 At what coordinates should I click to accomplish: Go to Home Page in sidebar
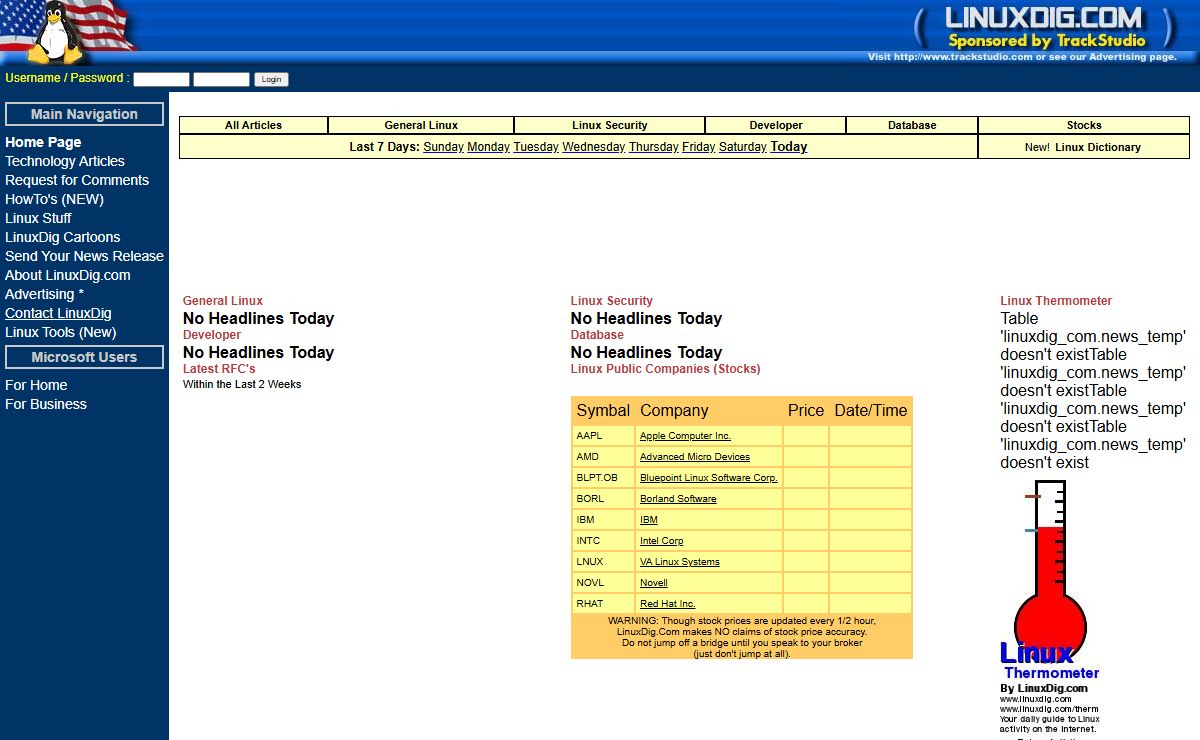click(43, 142)
